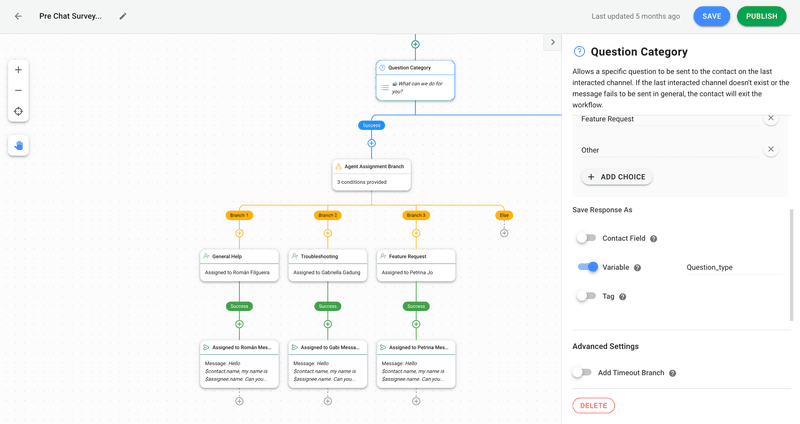Click the Add Choice button
This screenshot has width=800, height=424.
pyautogui.click(x=617, y=177)
